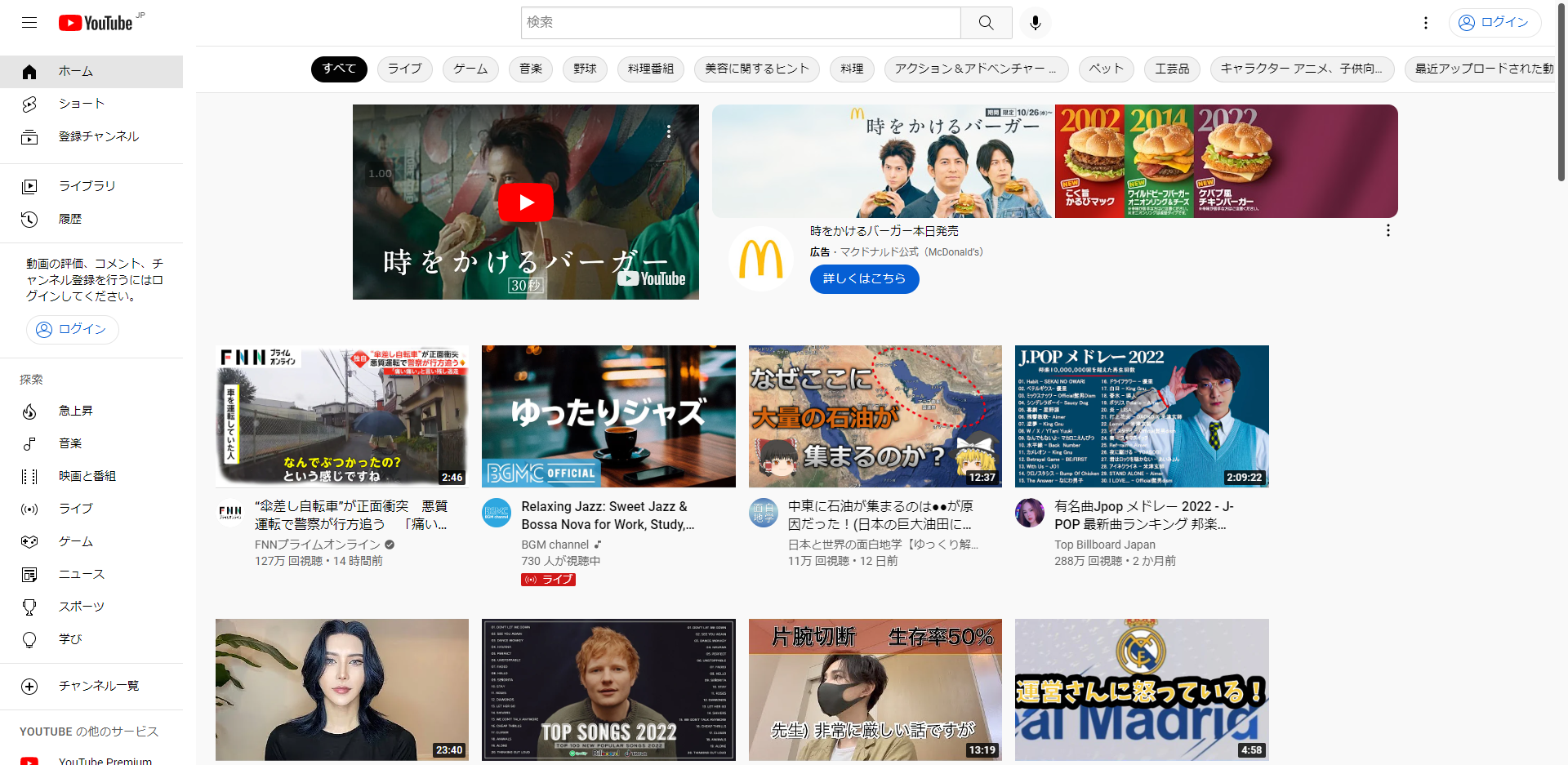Image resolution: width=1568 pixels, height=765 pixels.
Task: Open 映画と番組 in sidebar
Action: [x=91, y=476]
